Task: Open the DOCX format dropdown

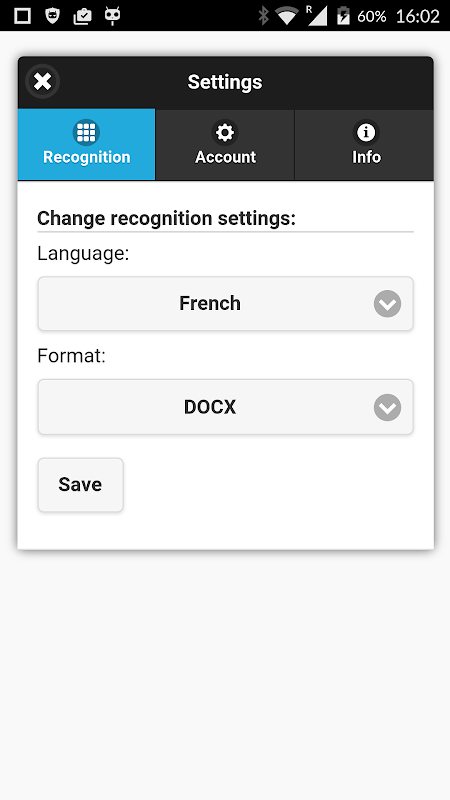Action: (226, 407)
